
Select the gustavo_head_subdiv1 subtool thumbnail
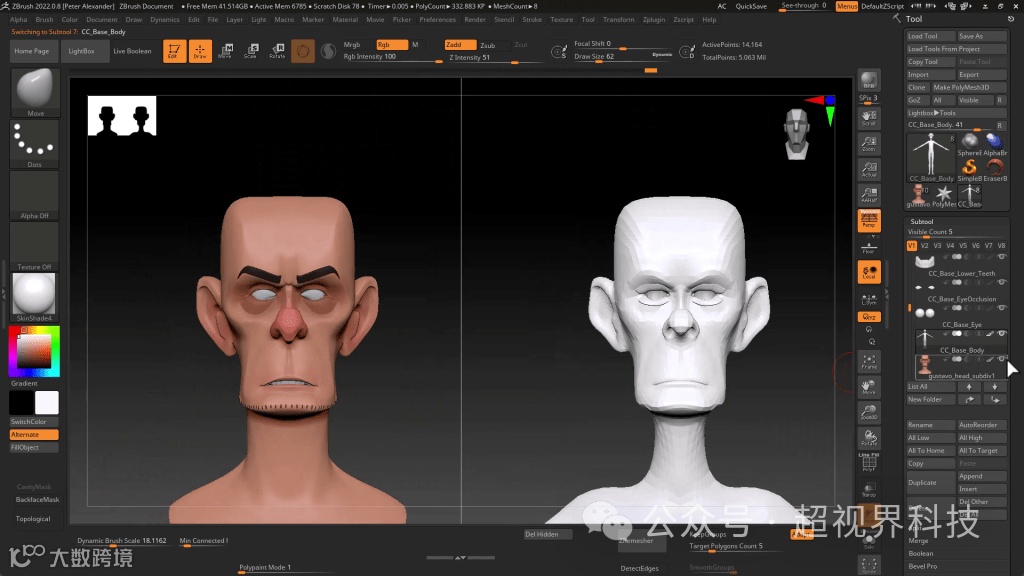pos(925,364)
